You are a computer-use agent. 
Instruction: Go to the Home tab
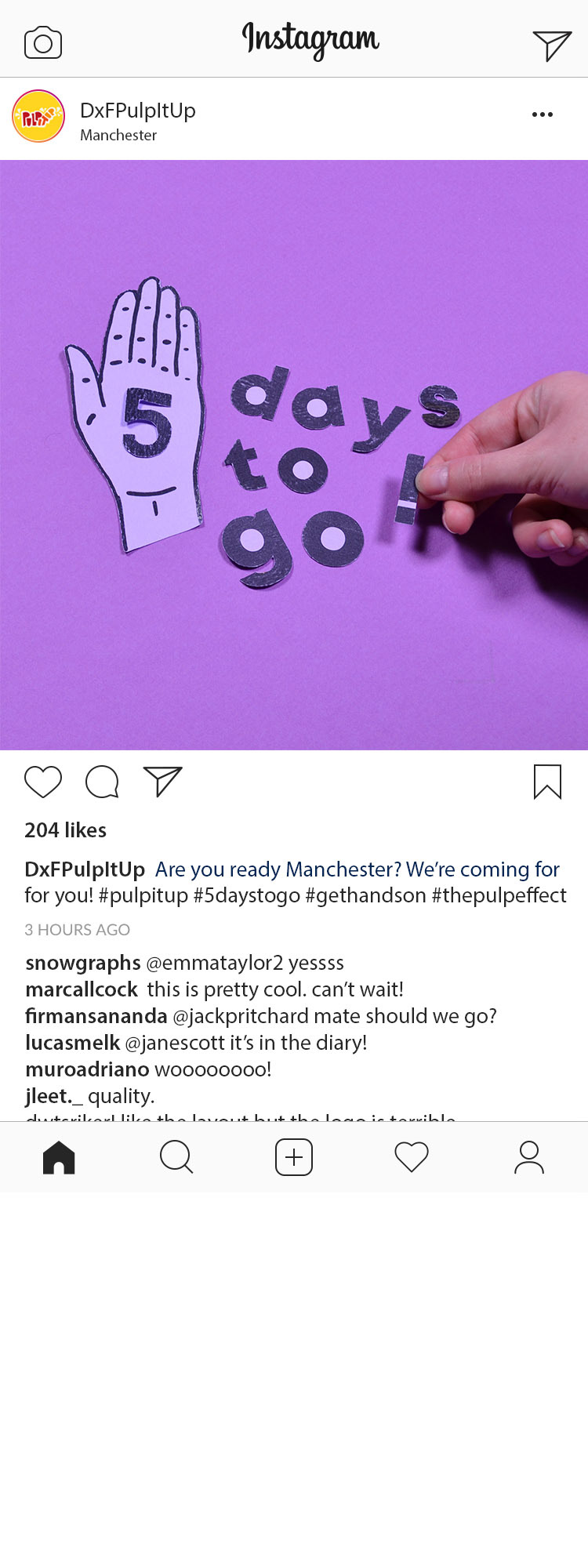[59, 1157]
